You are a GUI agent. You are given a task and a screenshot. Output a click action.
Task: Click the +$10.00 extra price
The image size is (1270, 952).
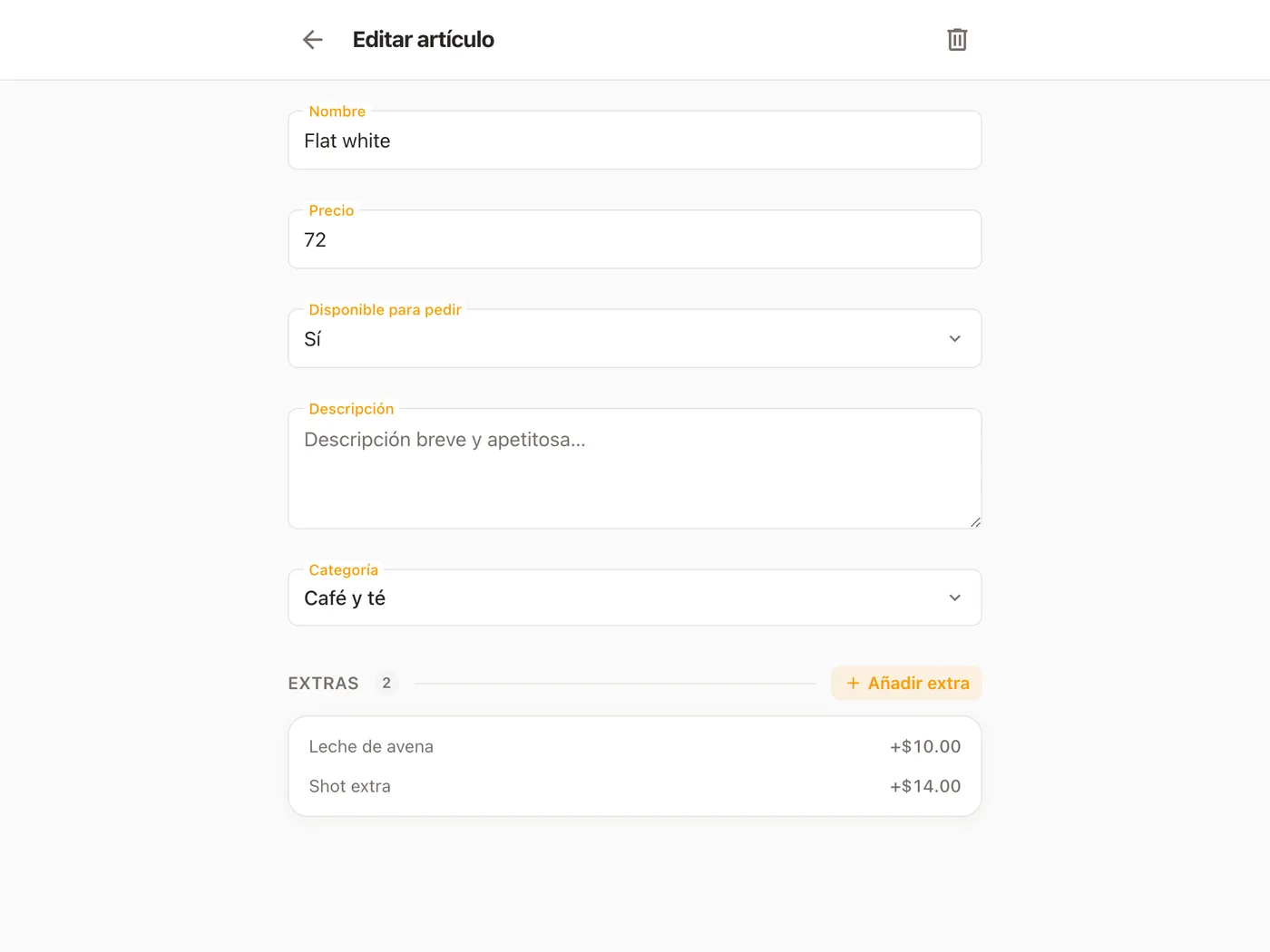coord(924,746)
